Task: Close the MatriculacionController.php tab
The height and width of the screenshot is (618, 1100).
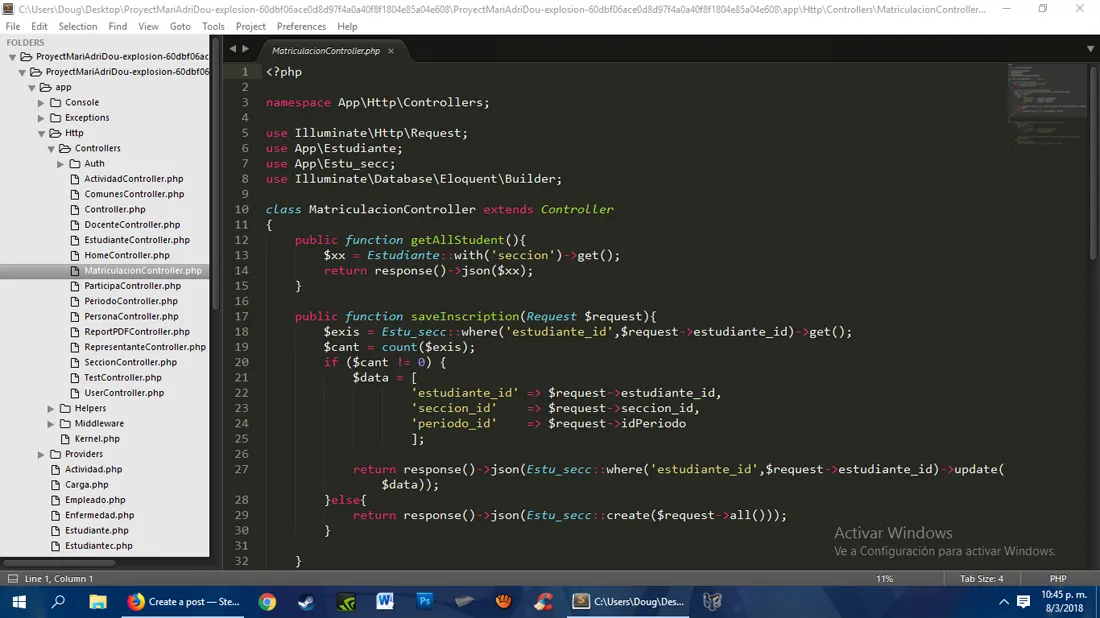Action: click(391, 51)
